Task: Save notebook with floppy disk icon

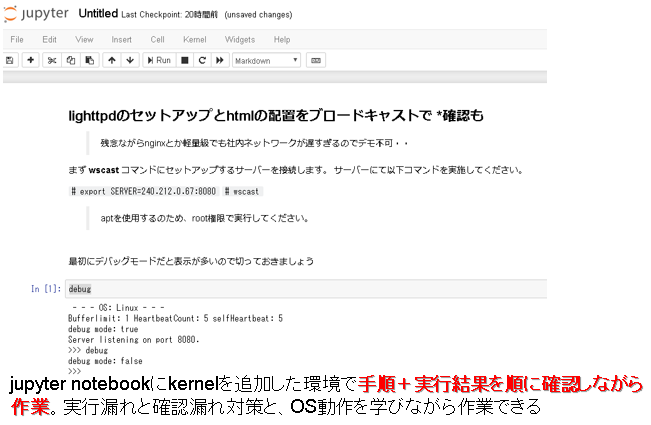Action: [x=10, y=61]
